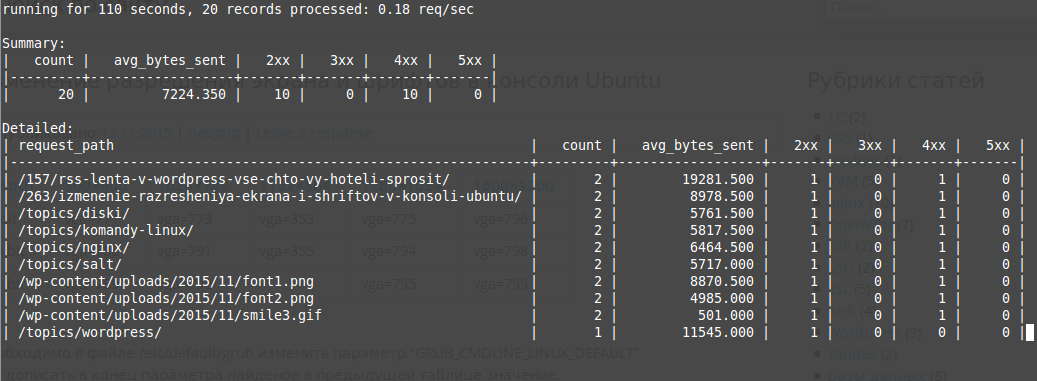Click the '/topics/komandy-linux/' request path
Image resolution: width=1037 pixels, height=381 pixels.
click(106, 230)
